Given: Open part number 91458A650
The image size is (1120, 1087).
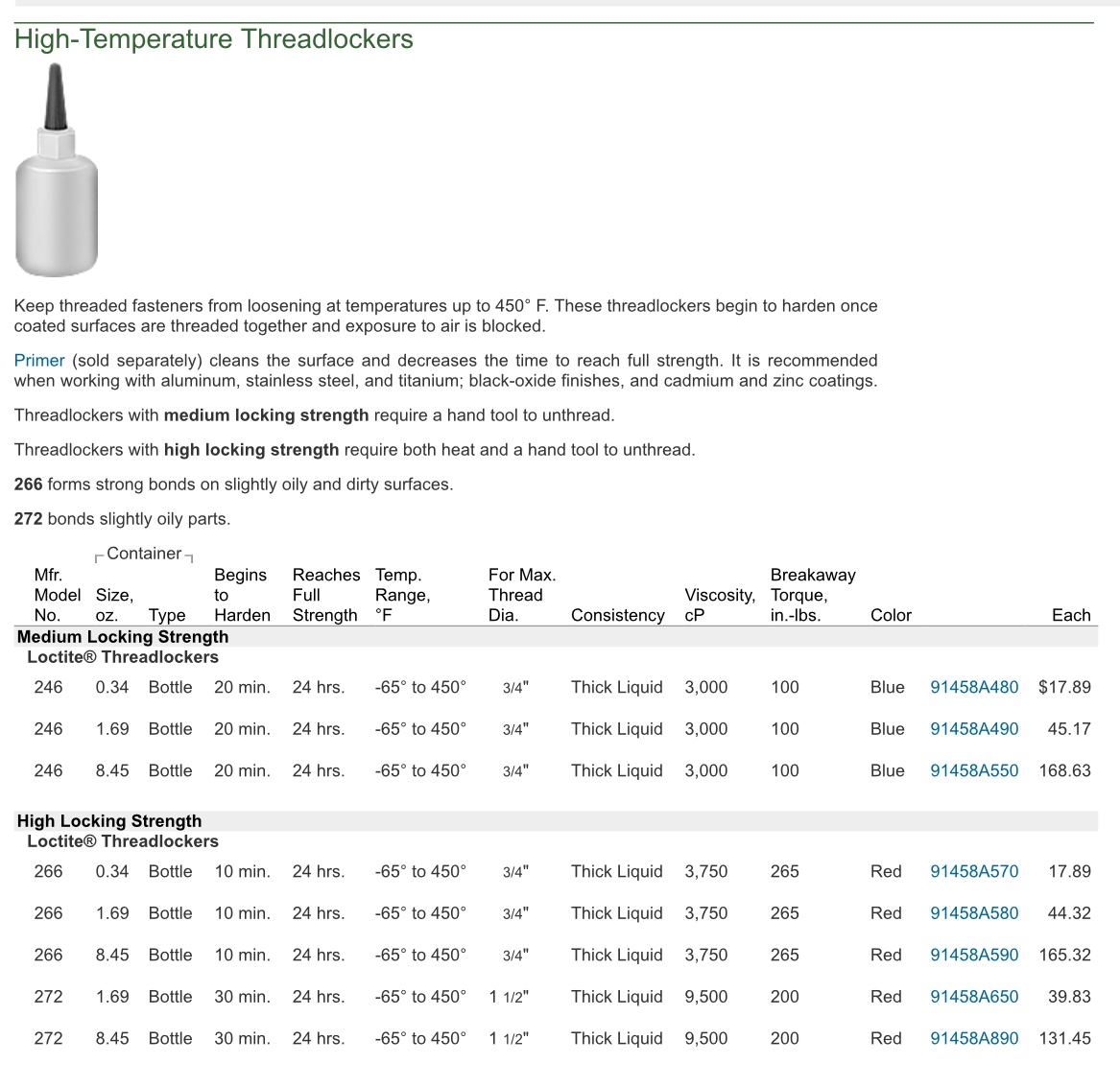Looking at the screenshot, I should [x=973, y=996].
